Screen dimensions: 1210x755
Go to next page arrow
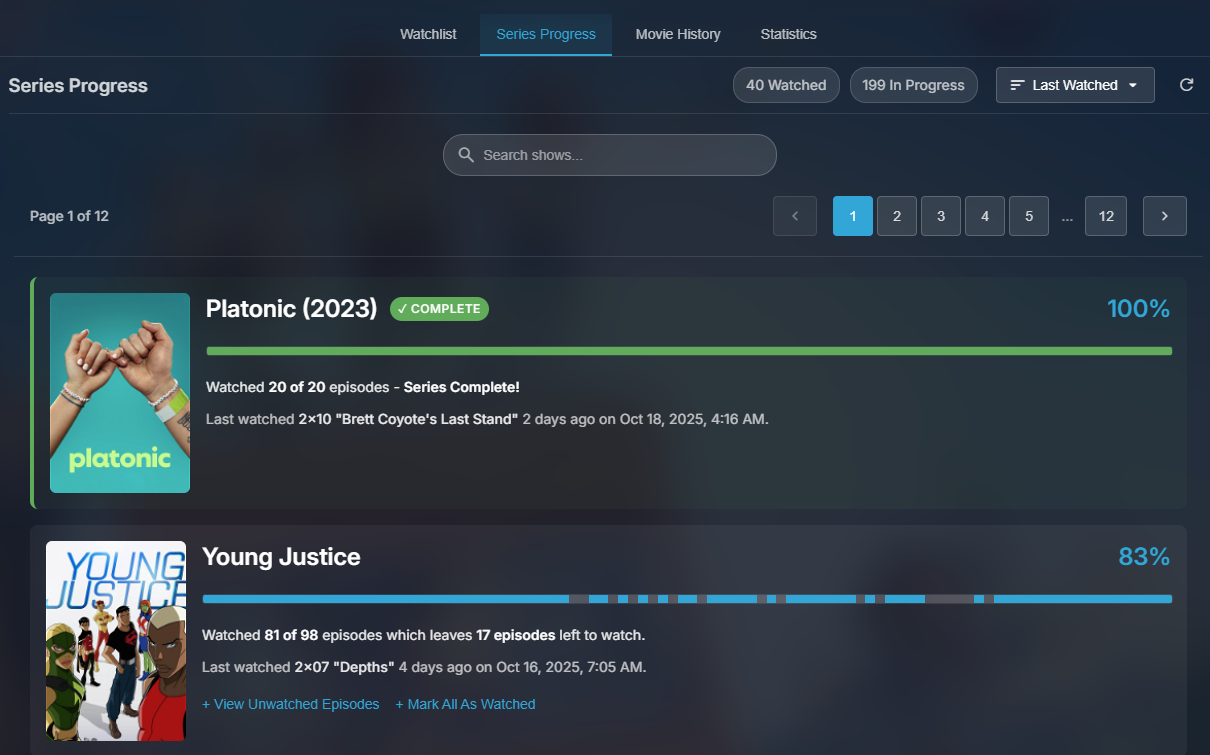click(x=1164, y=216)
